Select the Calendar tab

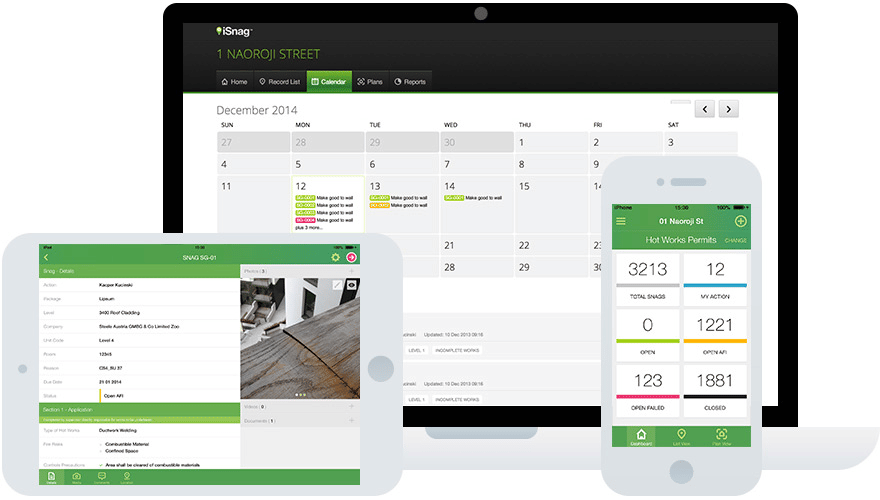pyautogui.click(x=329, y=81)
